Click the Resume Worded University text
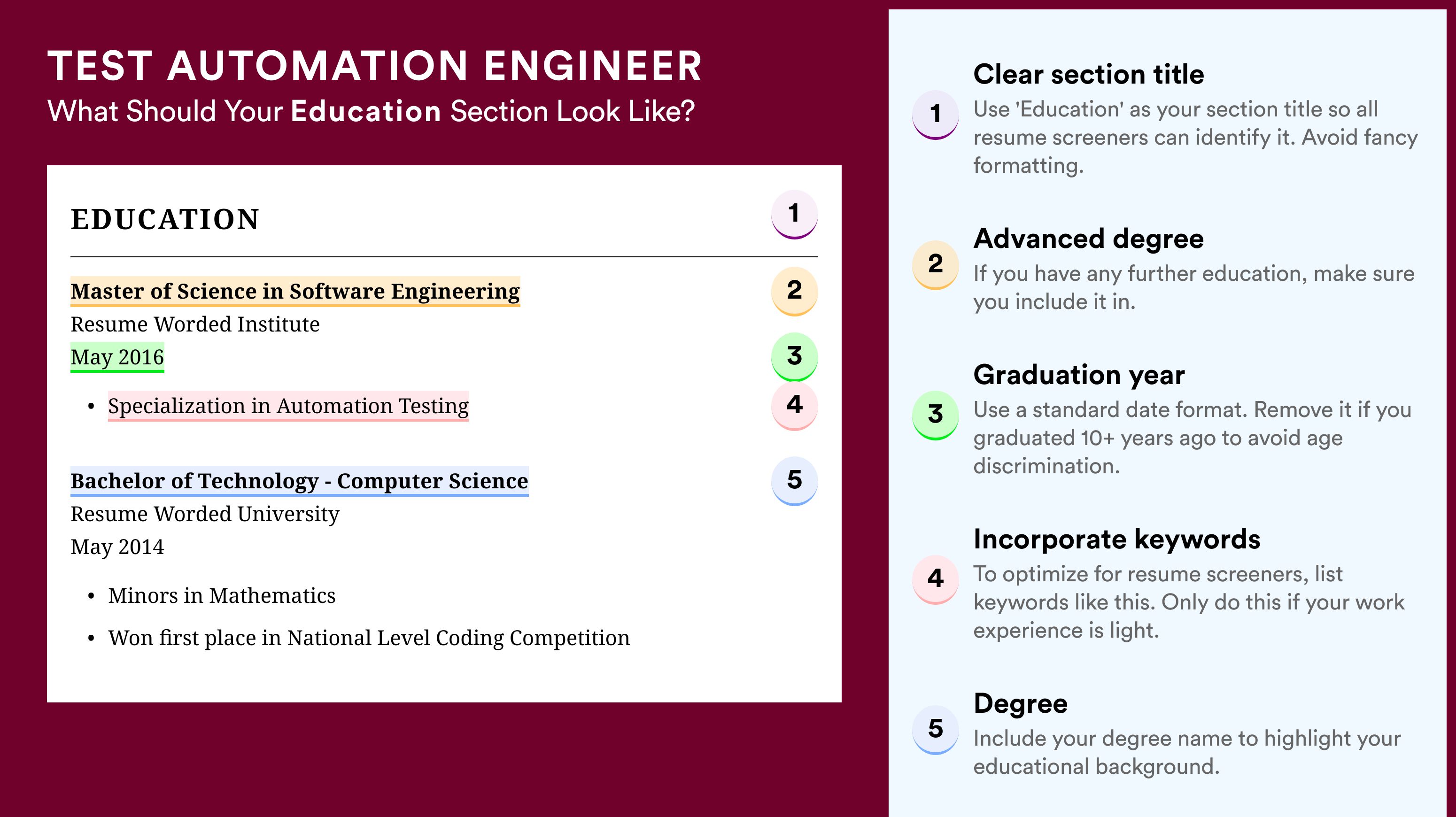 point(205,514)
